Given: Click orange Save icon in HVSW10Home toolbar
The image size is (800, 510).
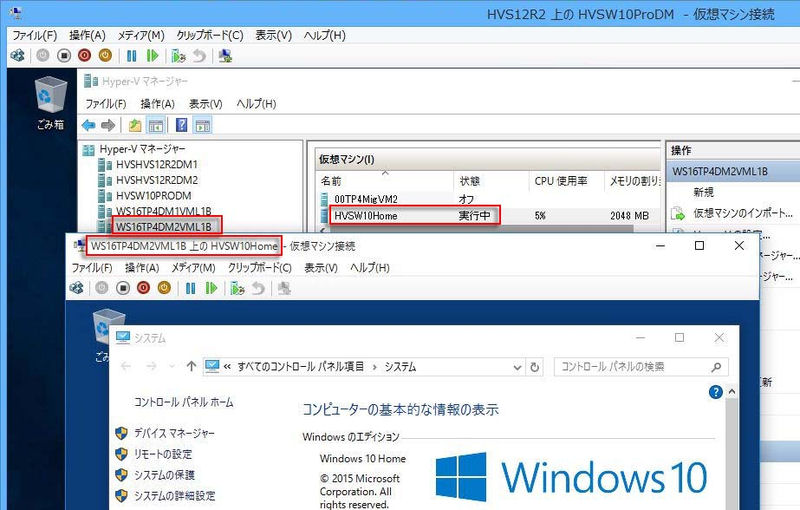Looking at the screenshot, I should (x=164, y=288).
